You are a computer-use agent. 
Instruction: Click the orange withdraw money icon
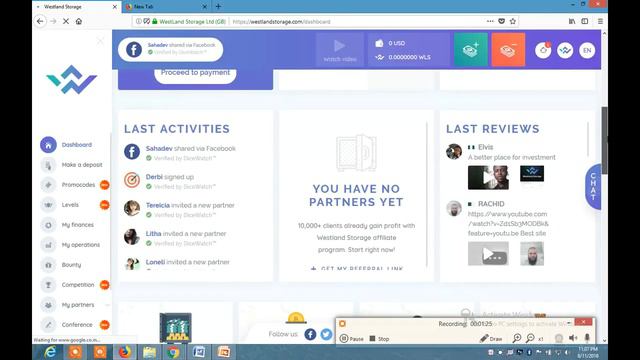pos(508,50)
